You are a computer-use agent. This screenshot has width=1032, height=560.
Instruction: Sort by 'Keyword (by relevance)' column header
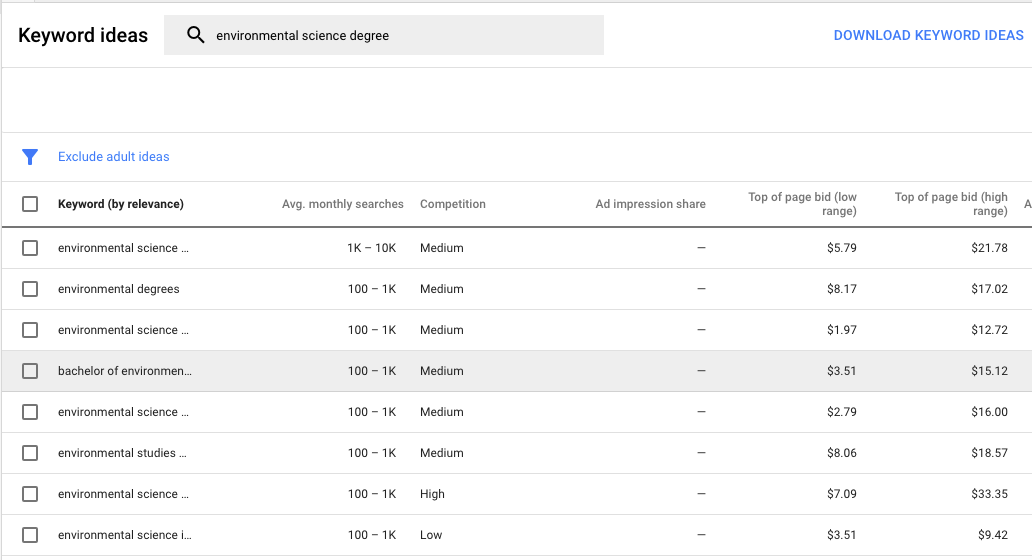pyautogui.click(x=121, y=204)
